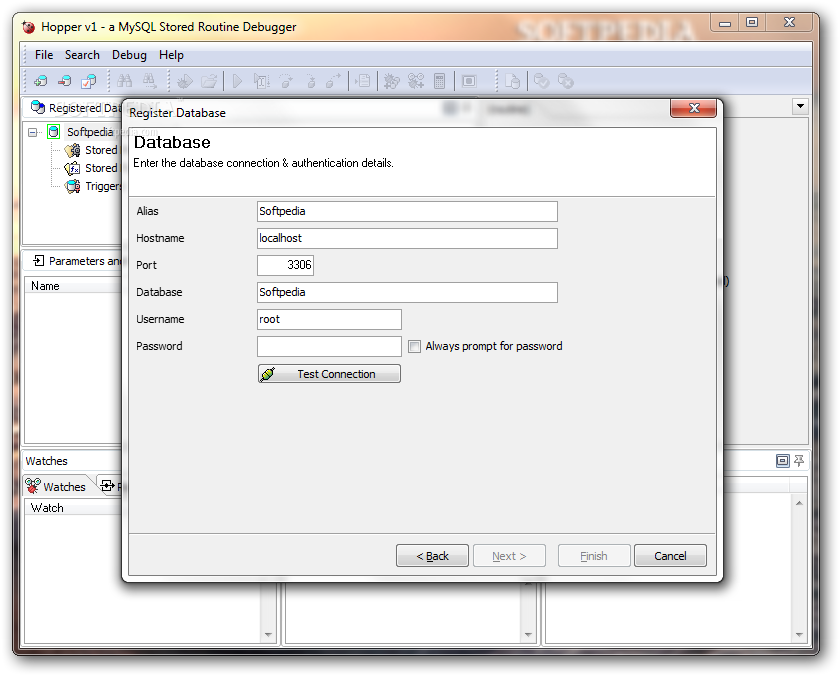840x676 pixels.
Task: Click the copy database document icon
Action: [x=513, y=81]
